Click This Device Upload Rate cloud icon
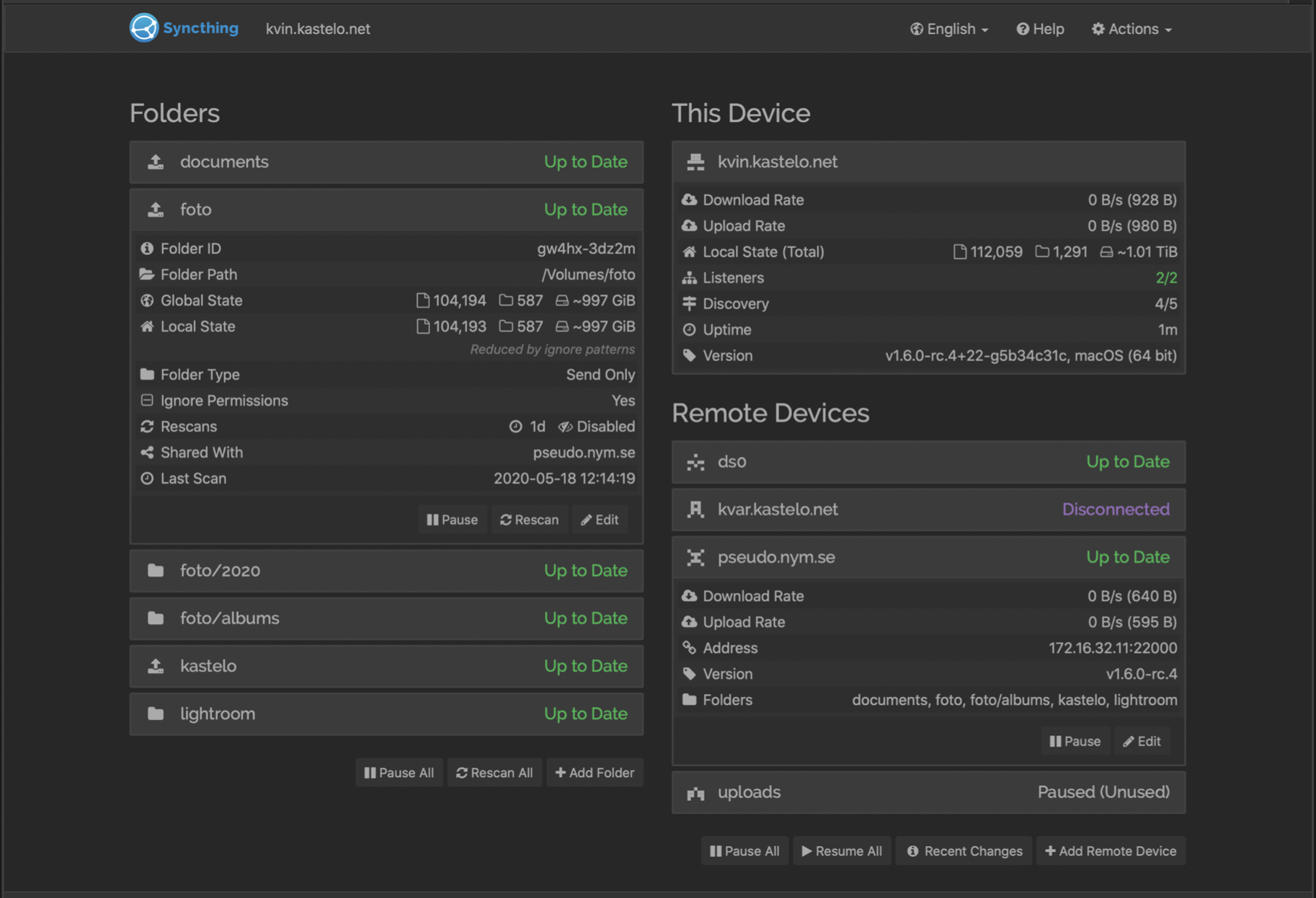 point(690,226)
